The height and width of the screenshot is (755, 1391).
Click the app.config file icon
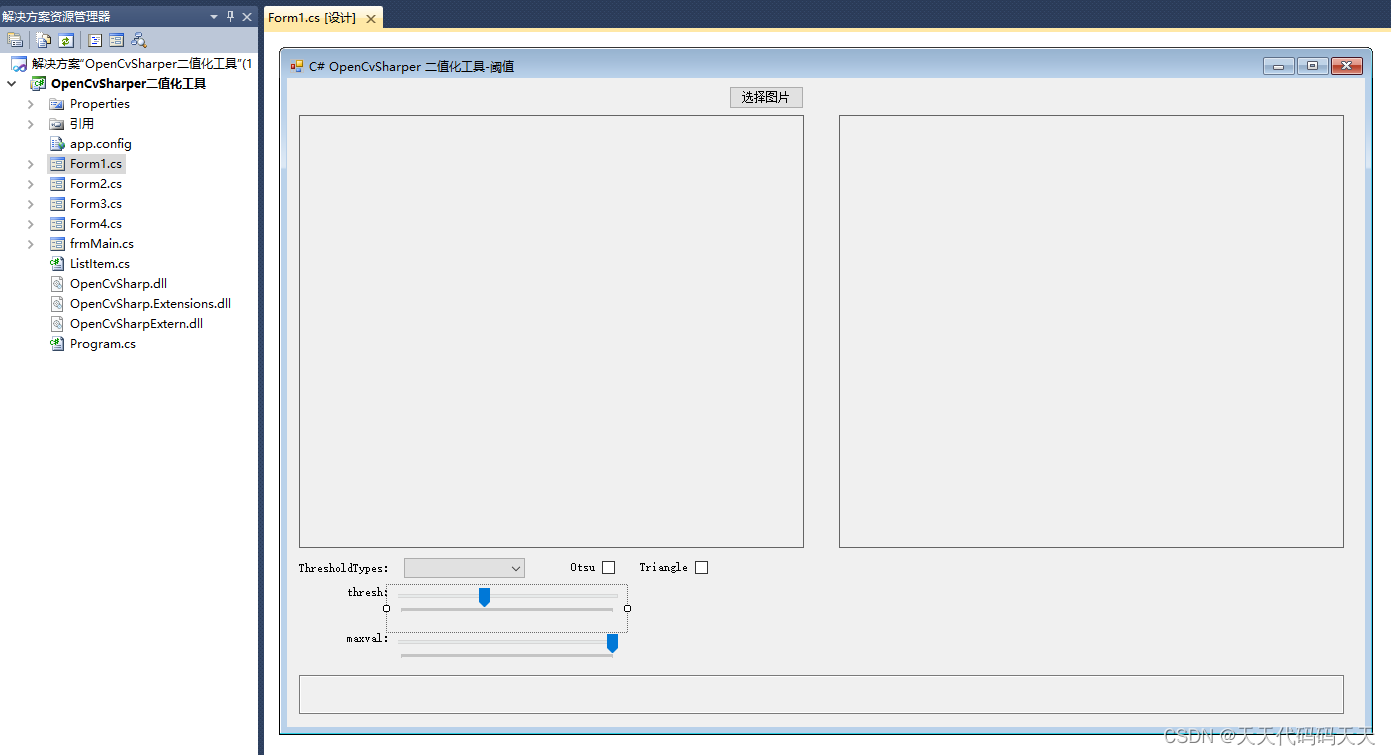tap(56, 143)
